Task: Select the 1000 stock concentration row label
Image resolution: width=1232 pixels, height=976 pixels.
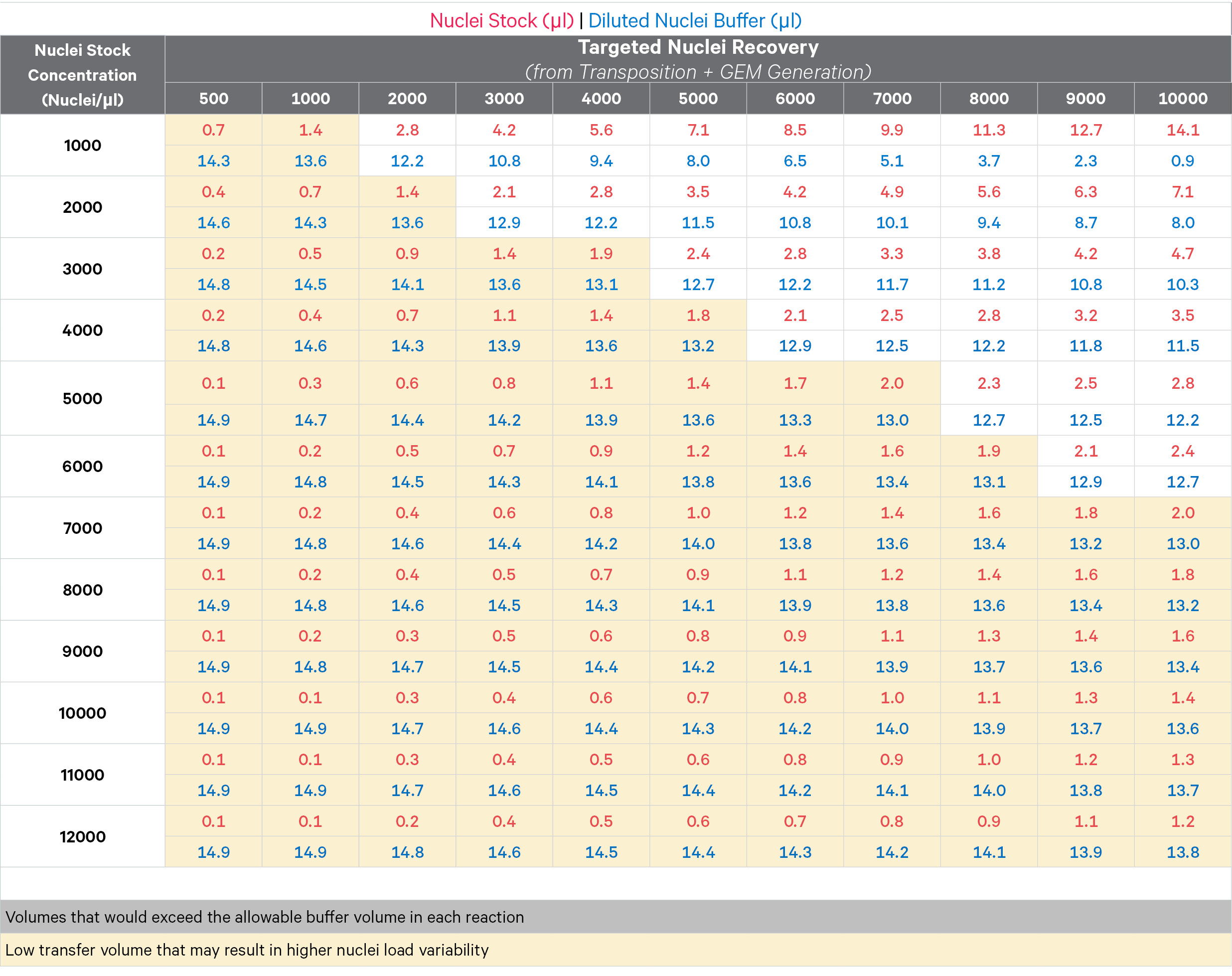Action: coord(82,145)
